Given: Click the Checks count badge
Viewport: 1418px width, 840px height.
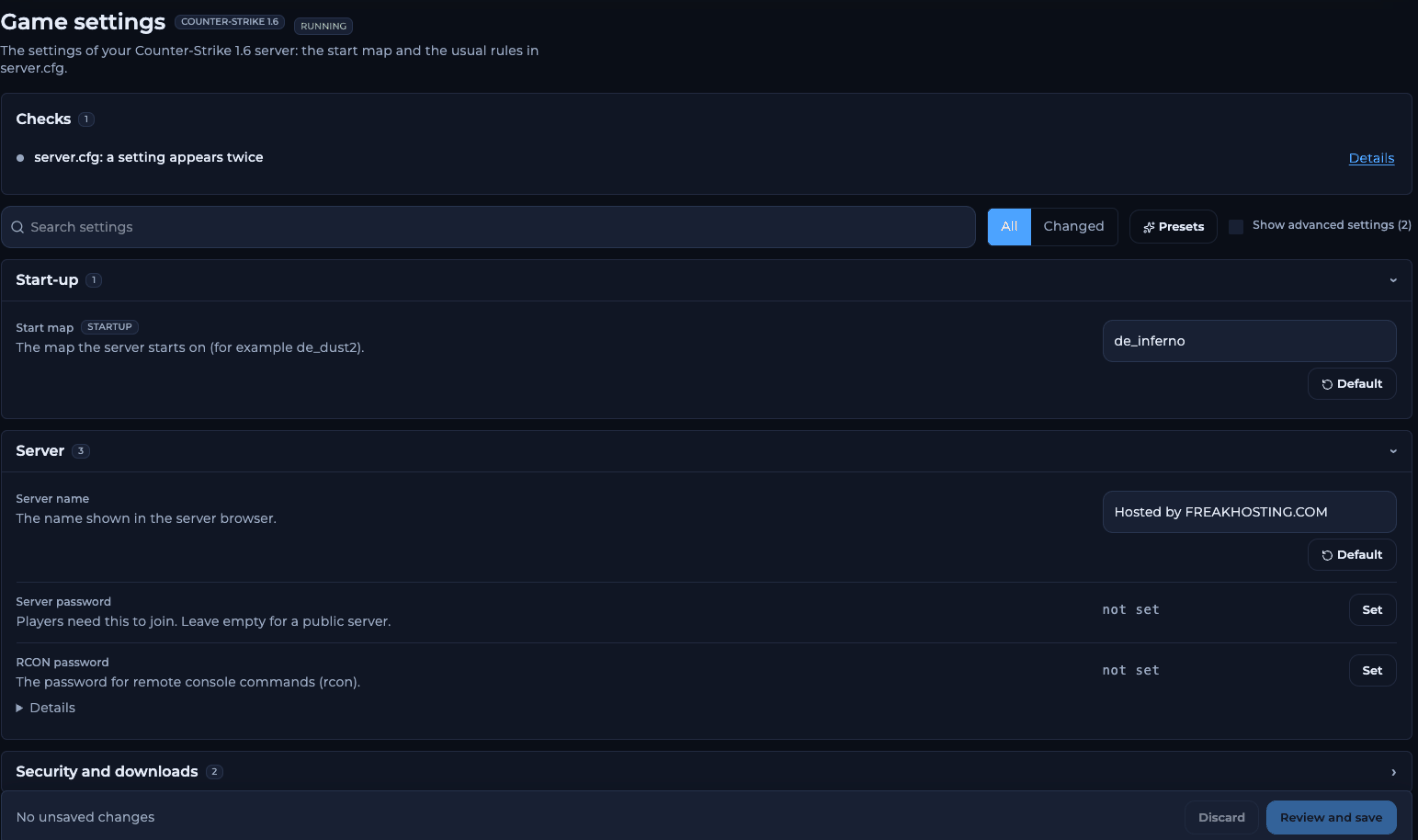Looking at the screenshot, I should point(86,119).
